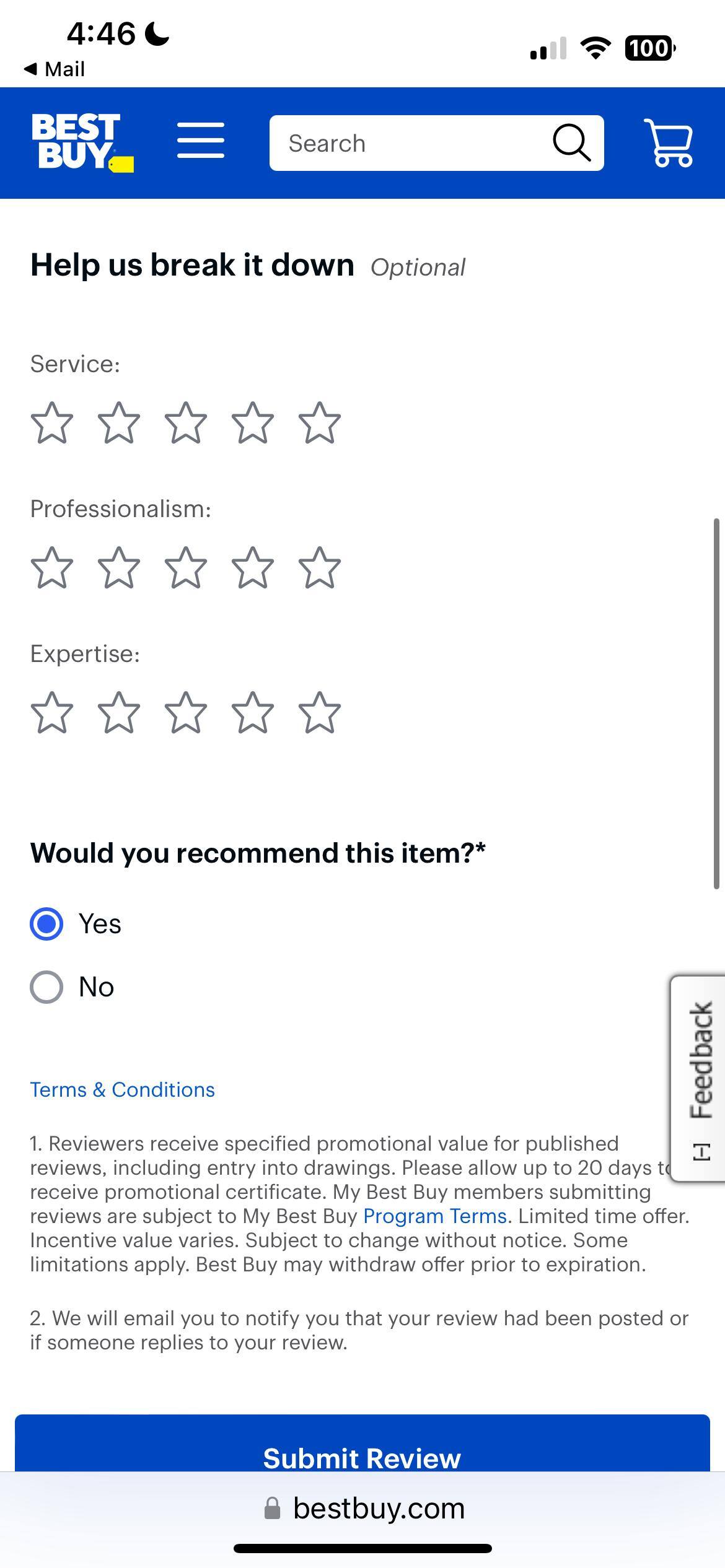The image size is (725, 1568).
Task: Click the Feedback tab on the right
Action: [x=699, y=1078]
